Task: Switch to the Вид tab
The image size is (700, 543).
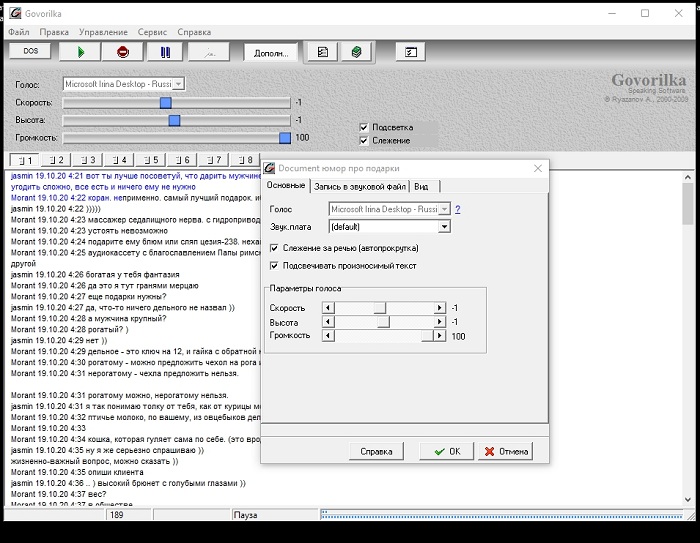Action: [x=421, y=187]
